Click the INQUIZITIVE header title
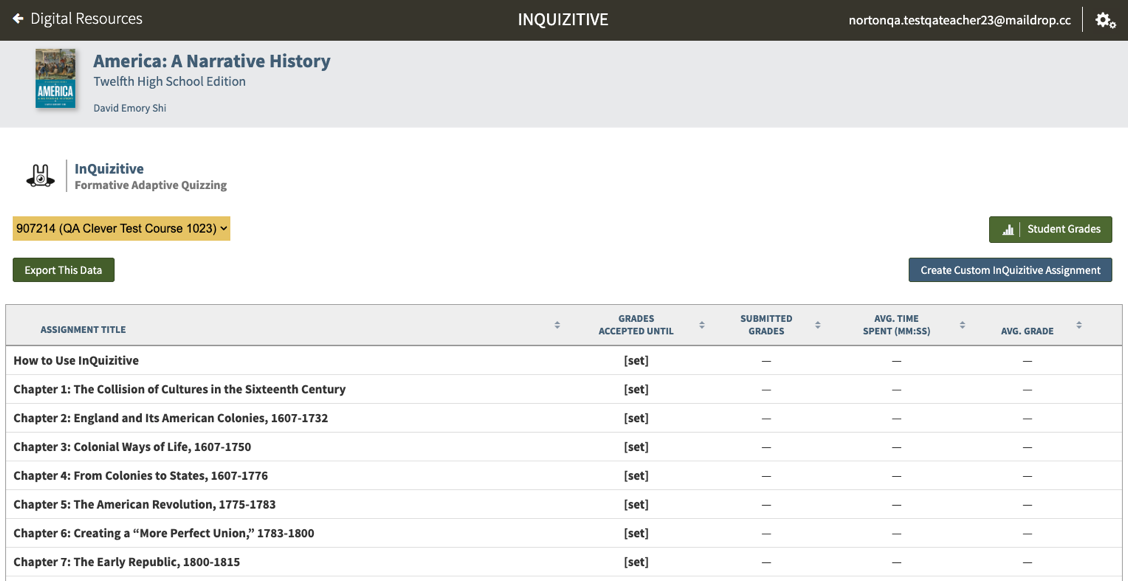 tap(563, 20)
